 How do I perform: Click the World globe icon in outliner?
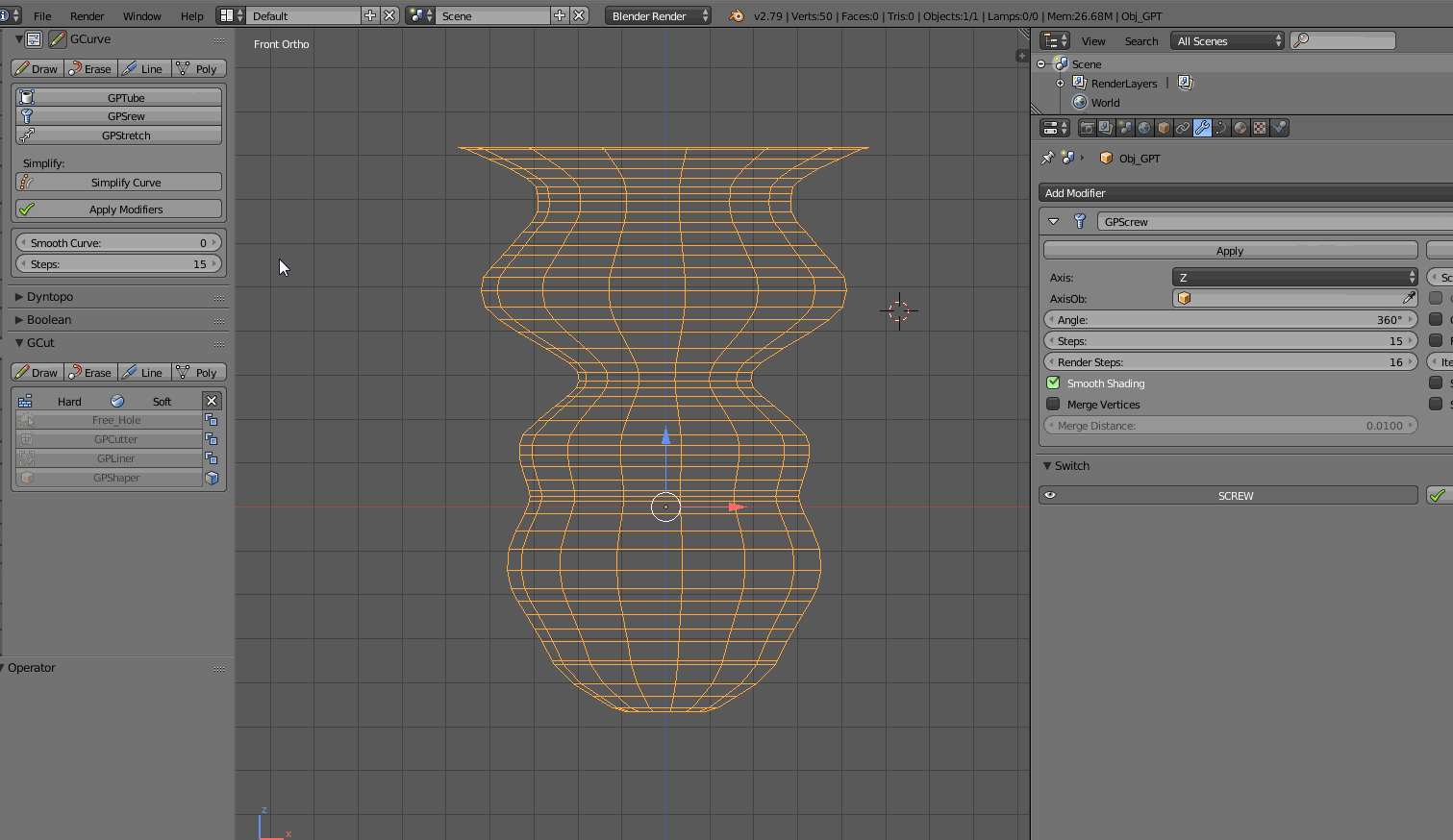(1080, 102)
